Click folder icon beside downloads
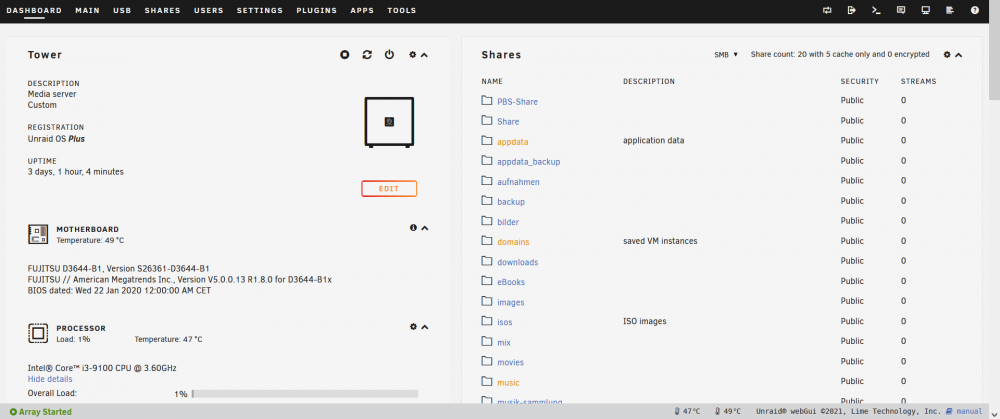The width and height of the screenshot is (1000, 419). 487,261
